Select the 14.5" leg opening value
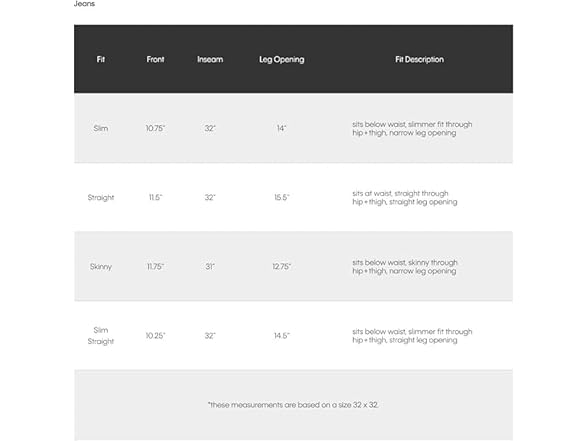Image resolution: width=588 pixels, height=441 pixels. point(282,336)
